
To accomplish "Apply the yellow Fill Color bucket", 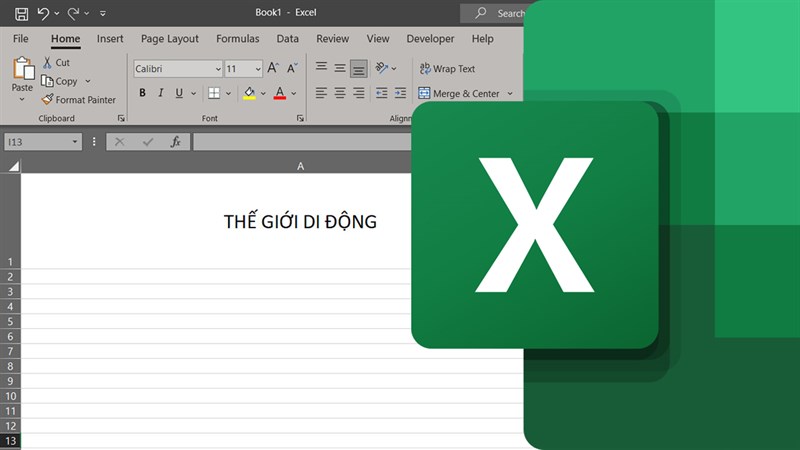I will pos(249,93).
